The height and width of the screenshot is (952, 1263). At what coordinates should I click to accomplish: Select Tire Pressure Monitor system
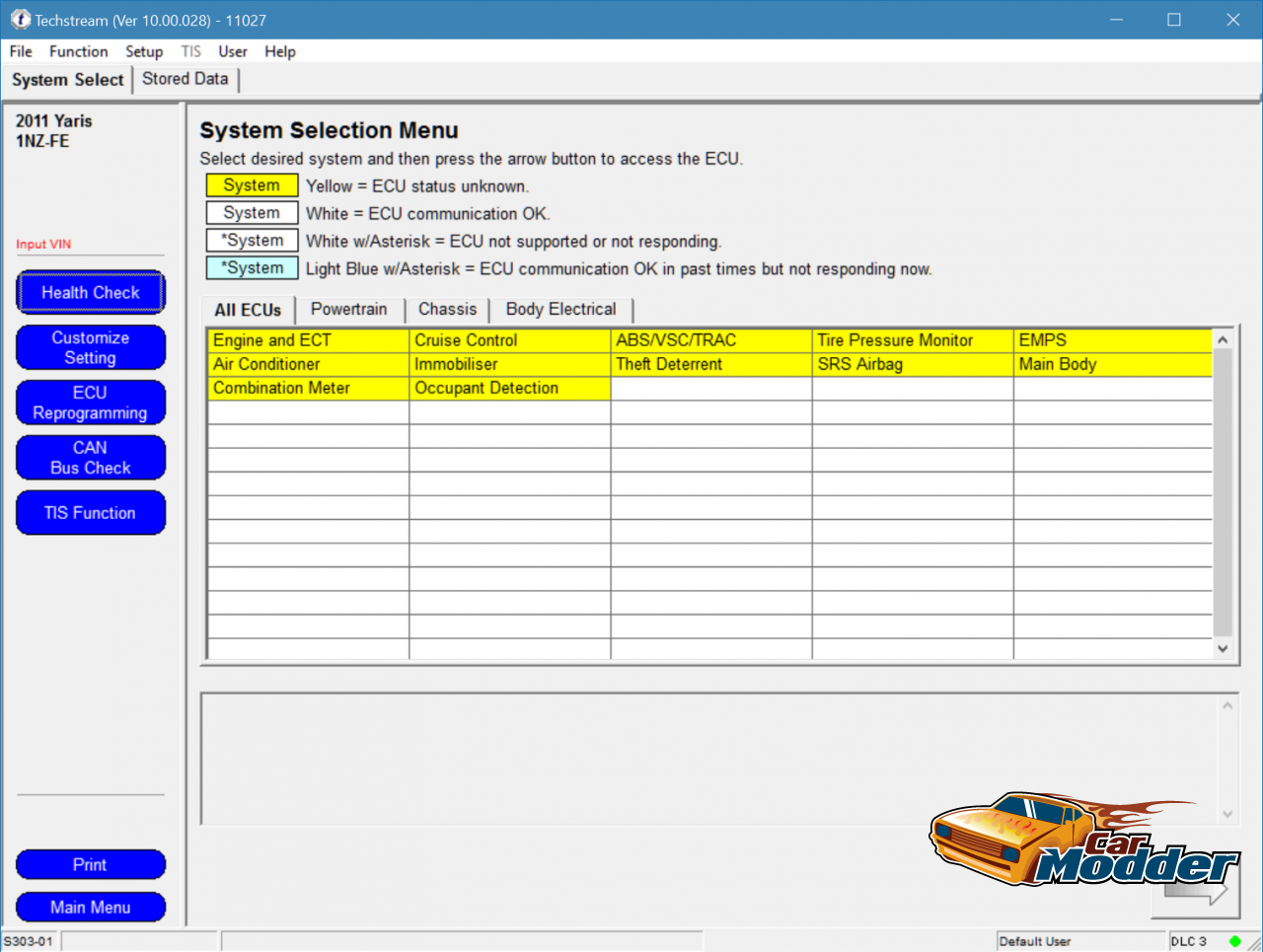[913, 340]
